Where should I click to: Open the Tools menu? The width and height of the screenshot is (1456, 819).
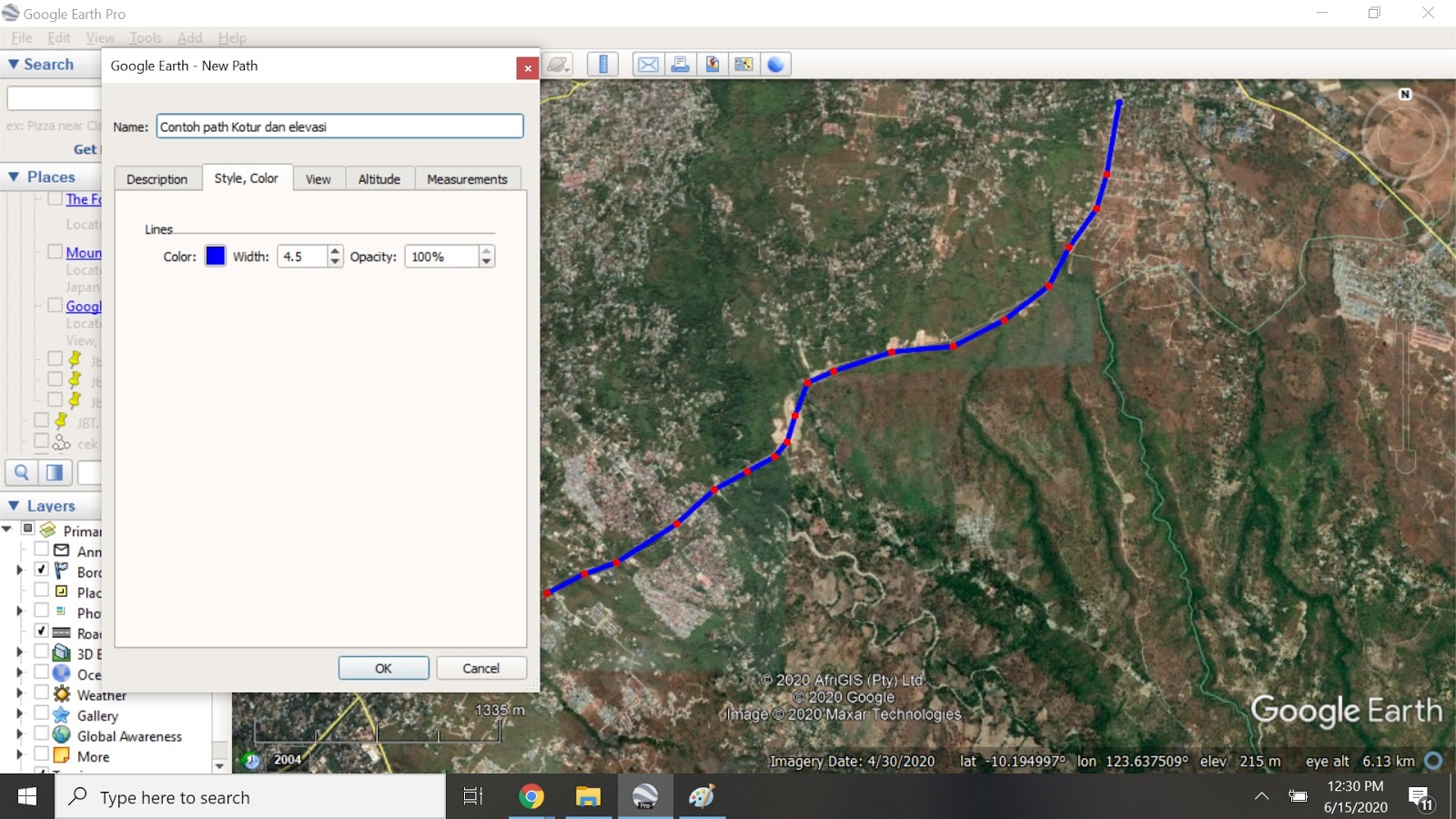pos(146,38)
